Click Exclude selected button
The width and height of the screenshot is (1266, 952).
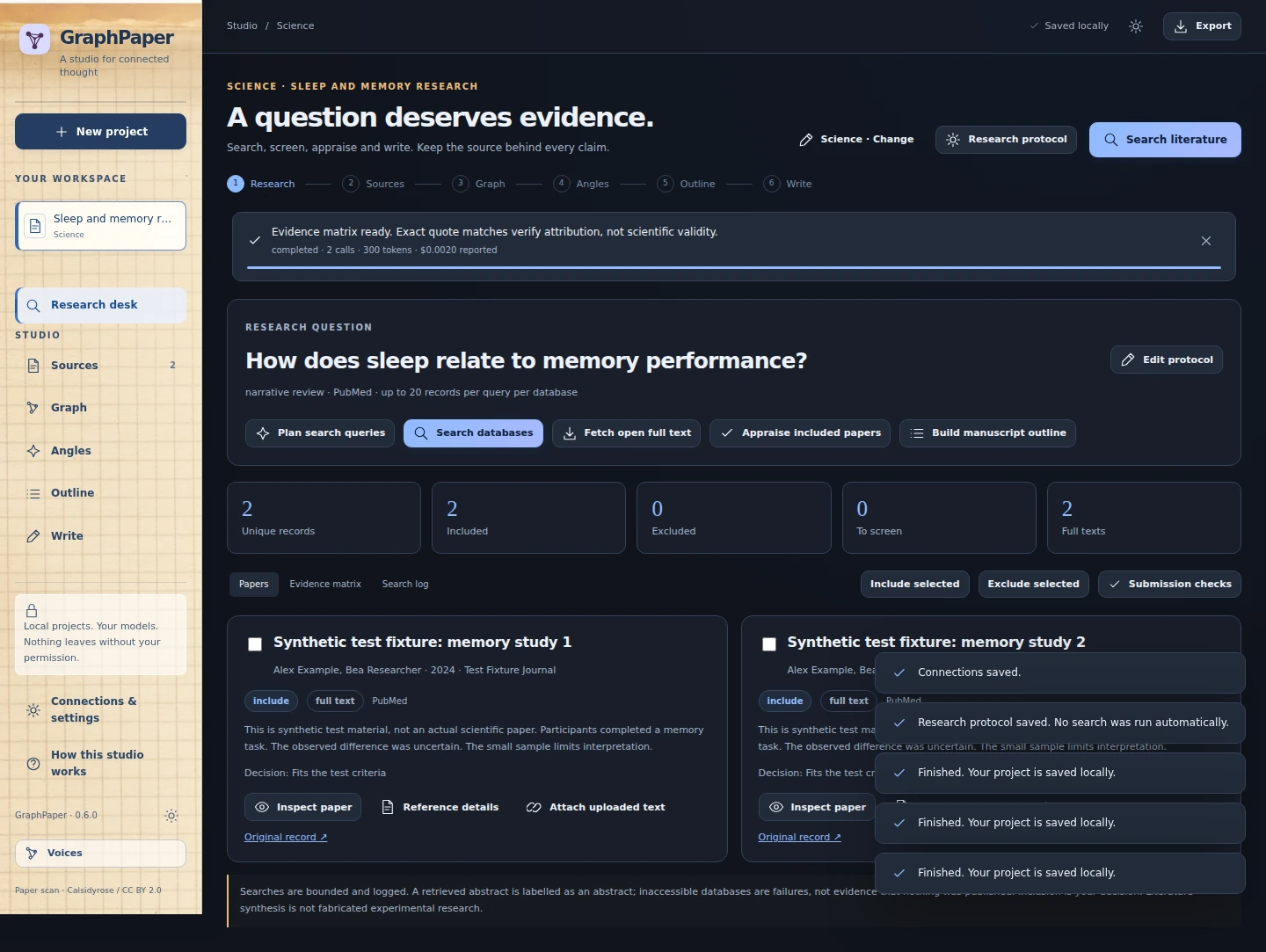pyautogui.click(x=1034, y=585)
